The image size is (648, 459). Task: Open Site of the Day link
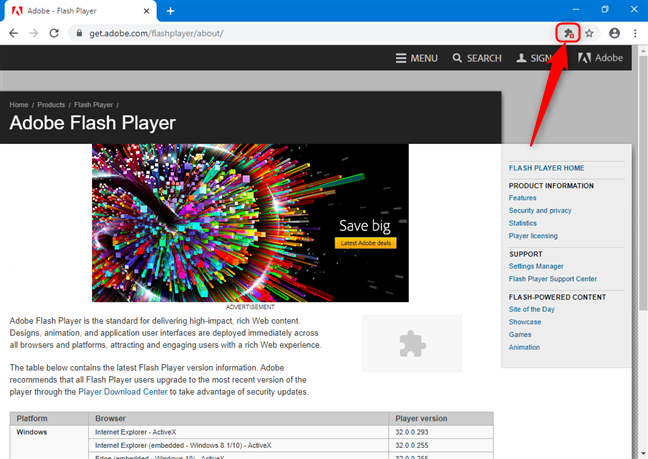531,309
